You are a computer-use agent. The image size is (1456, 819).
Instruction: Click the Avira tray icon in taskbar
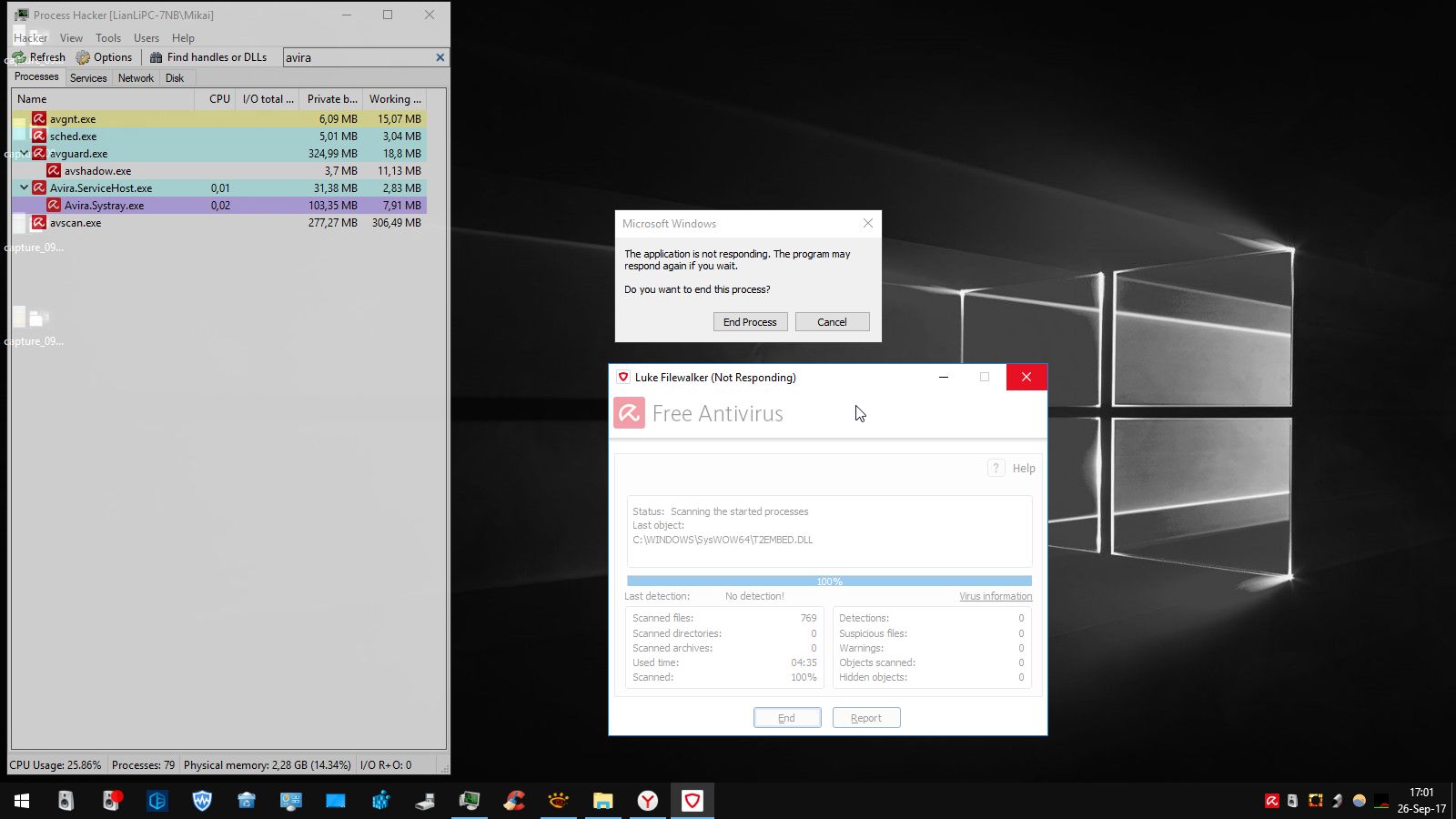[x=1271, y=801]
